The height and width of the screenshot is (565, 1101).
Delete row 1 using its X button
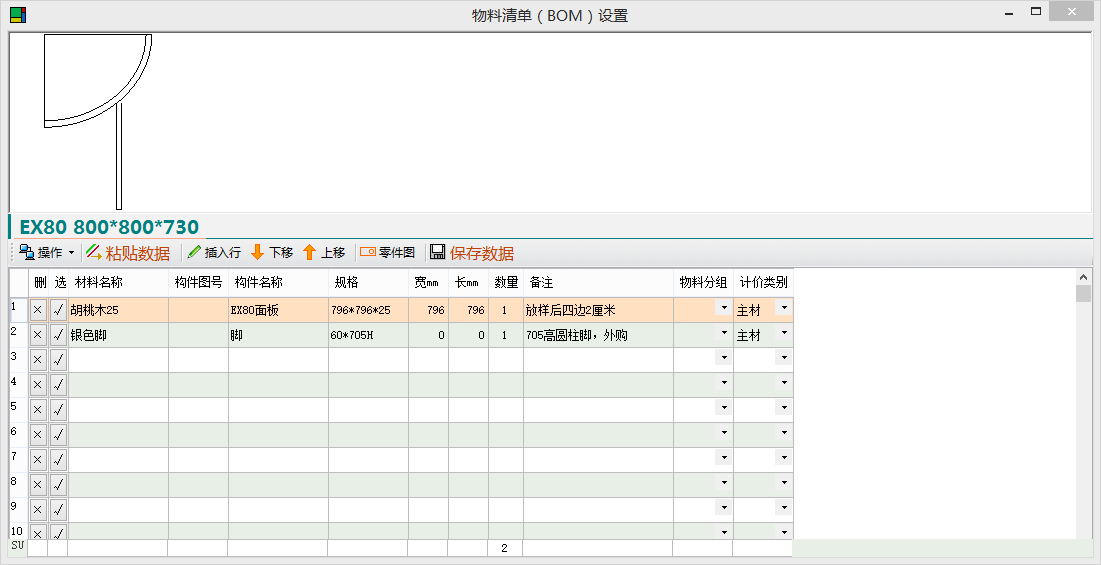pyautogui.click(x=38, y=310)
